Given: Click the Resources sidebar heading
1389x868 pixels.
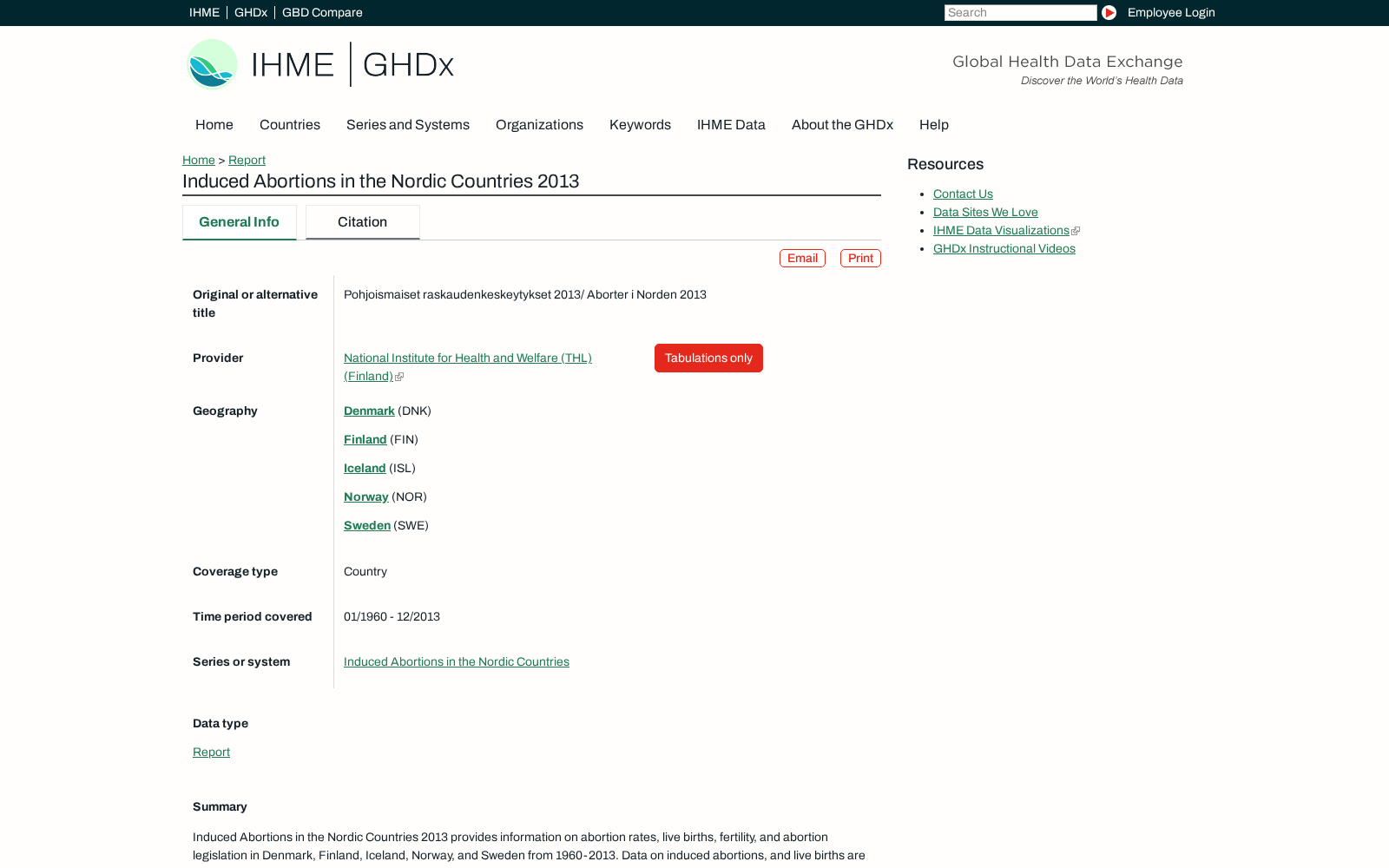Looking at the screenshot, I should coord(945,165).
